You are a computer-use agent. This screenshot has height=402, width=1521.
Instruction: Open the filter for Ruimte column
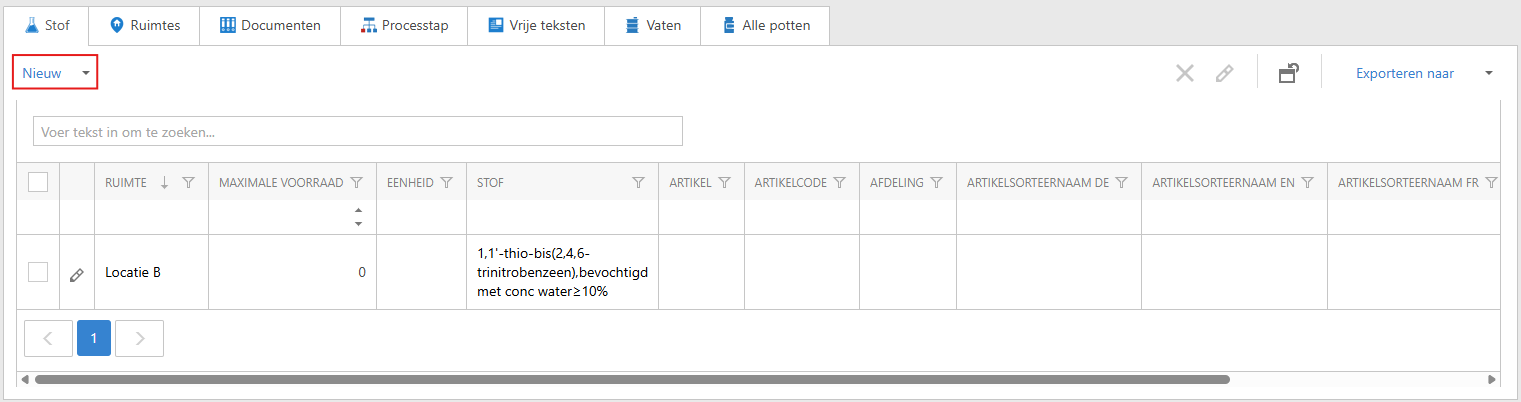point(188,183)
